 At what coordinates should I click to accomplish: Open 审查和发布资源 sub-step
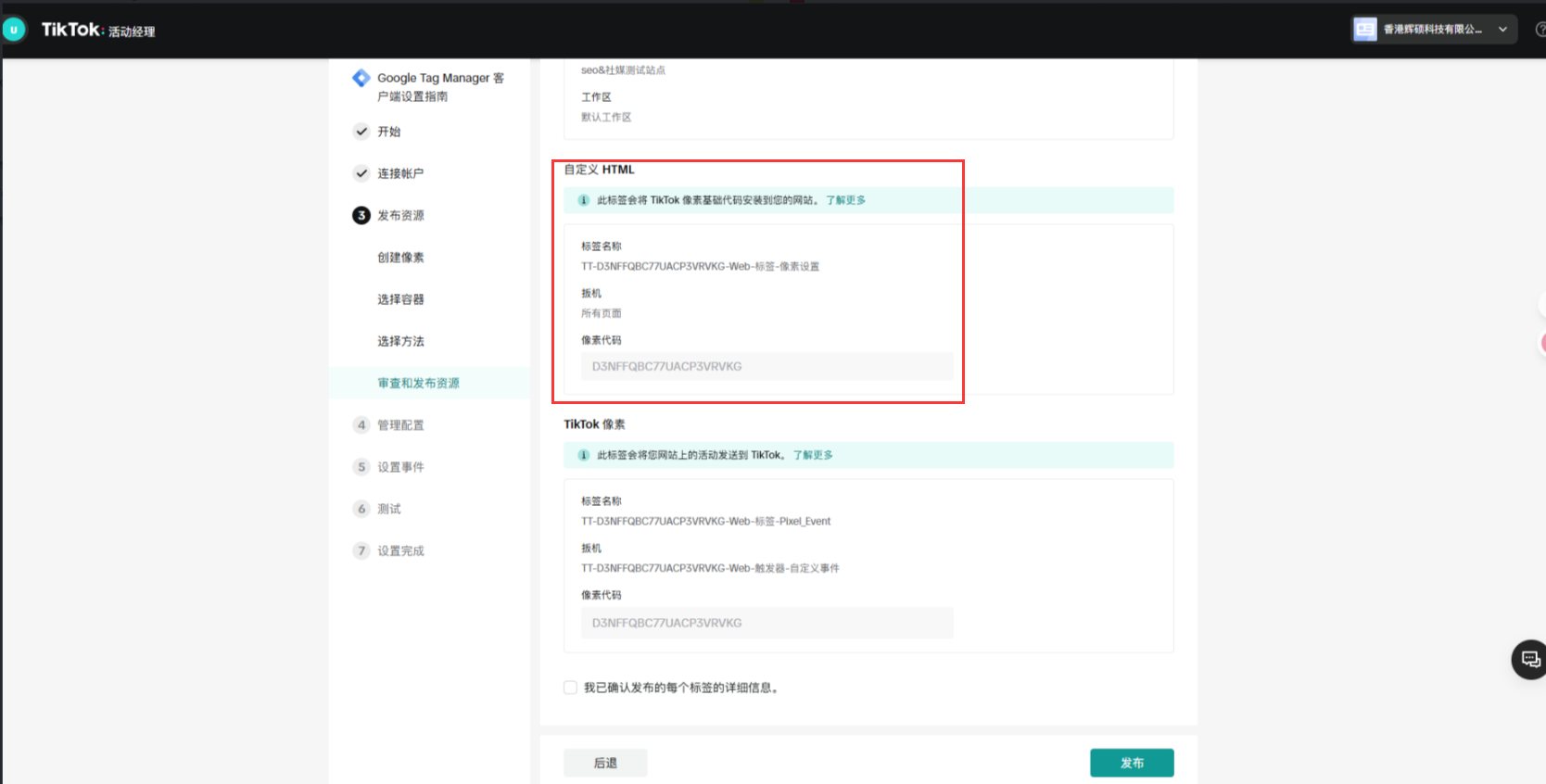418,384
